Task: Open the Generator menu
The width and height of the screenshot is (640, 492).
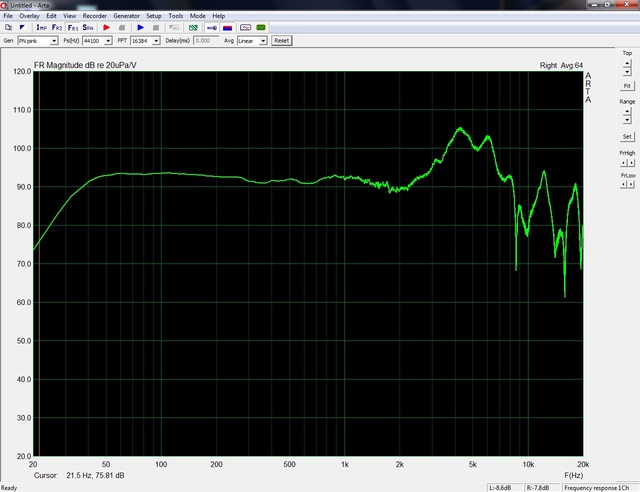Action: point(126,17)
